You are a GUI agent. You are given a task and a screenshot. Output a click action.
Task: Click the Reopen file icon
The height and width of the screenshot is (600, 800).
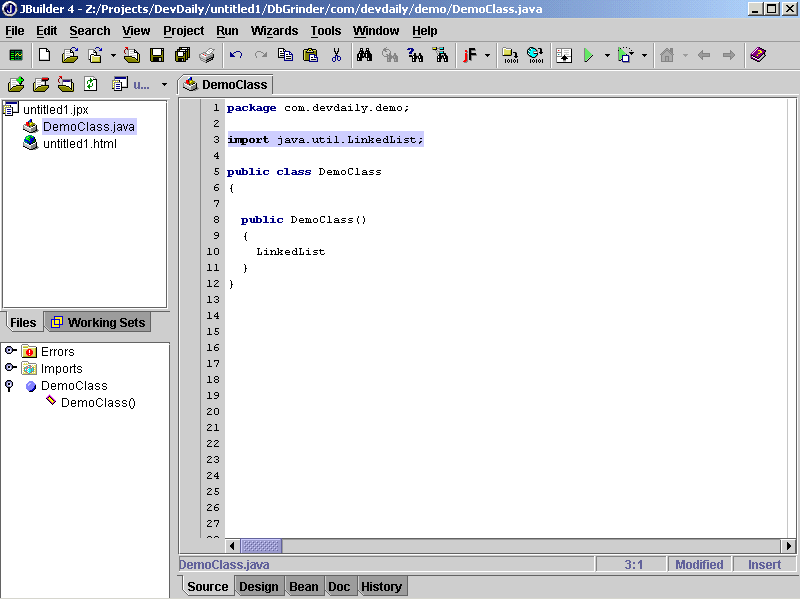(96, 55)
